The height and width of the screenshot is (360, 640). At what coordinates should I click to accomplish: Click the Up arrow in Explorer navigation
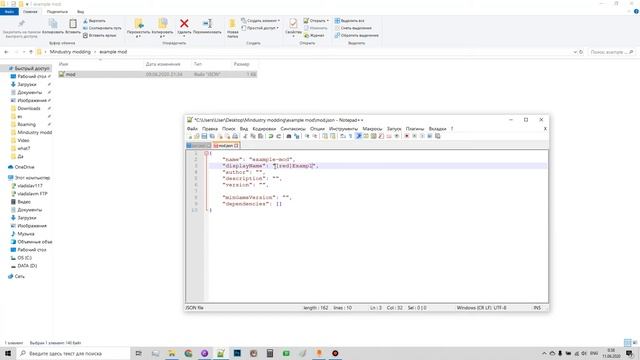click(31, 52)
